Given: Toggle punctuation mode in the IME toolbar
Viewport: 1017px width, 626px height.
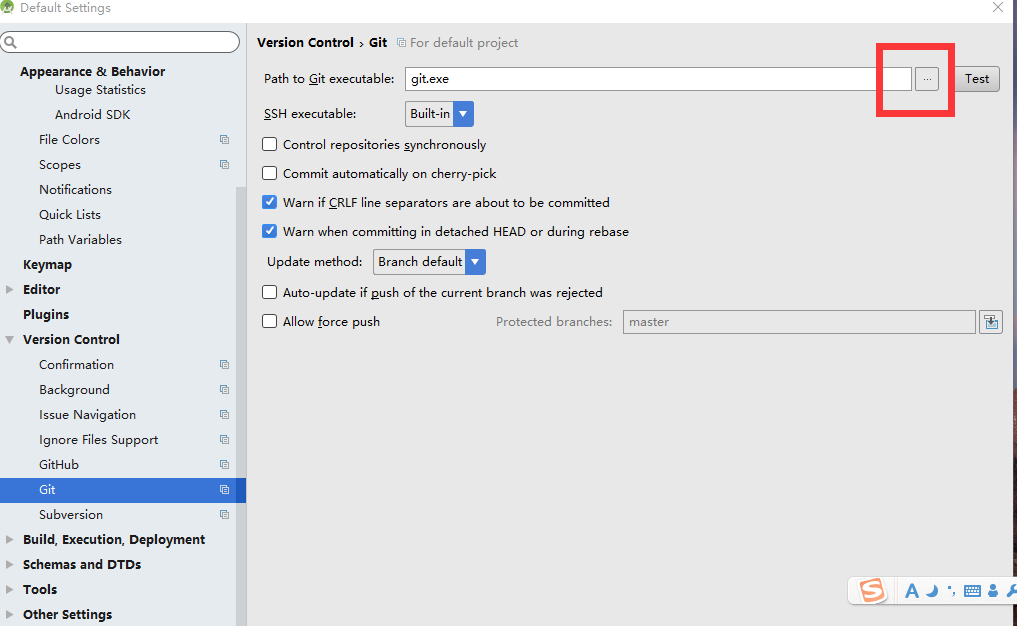Looking at the screenshot, I should pos(951,590).
